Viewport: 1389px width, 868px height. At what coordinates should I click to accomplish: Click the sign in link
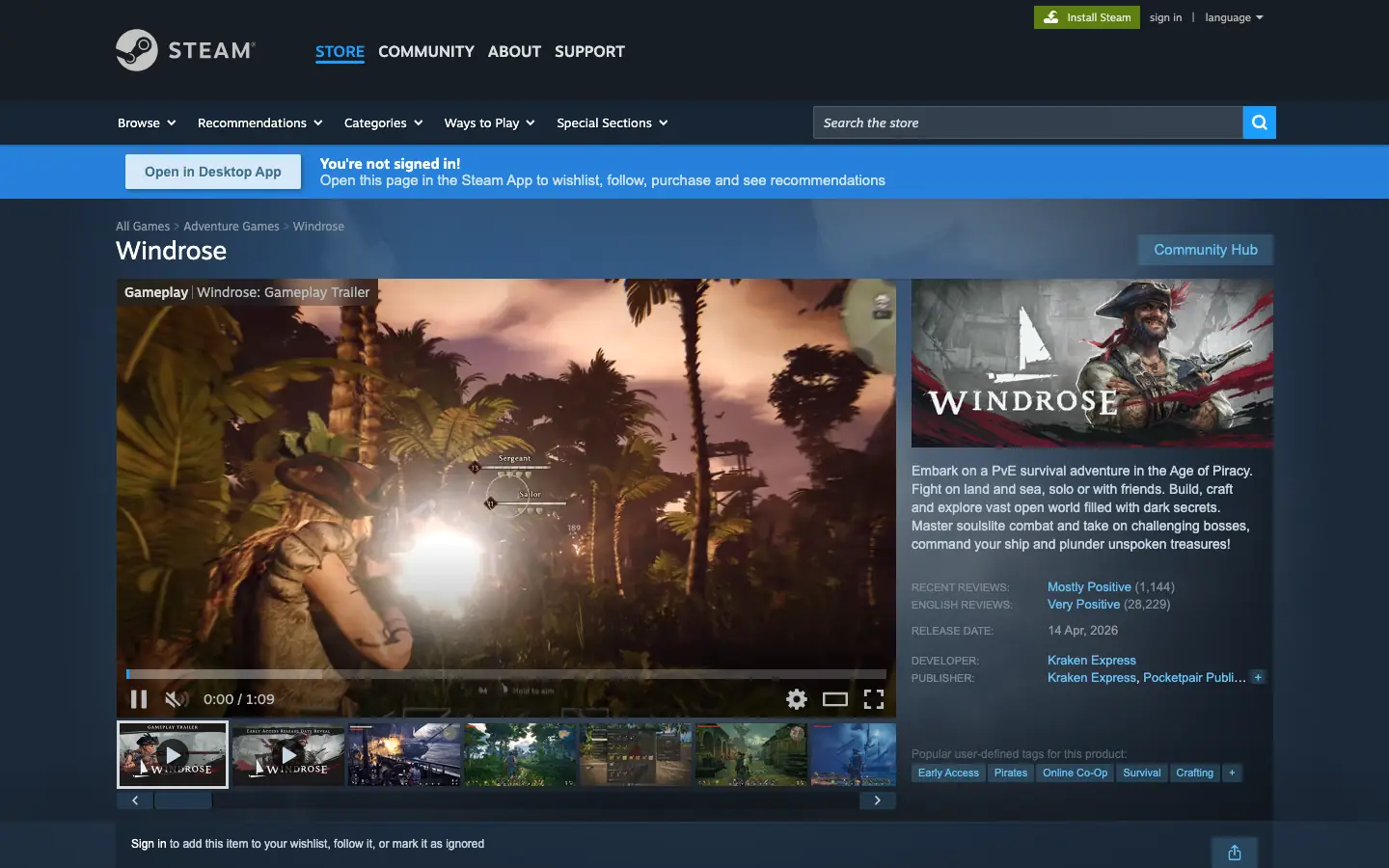tap(1165, 17)
